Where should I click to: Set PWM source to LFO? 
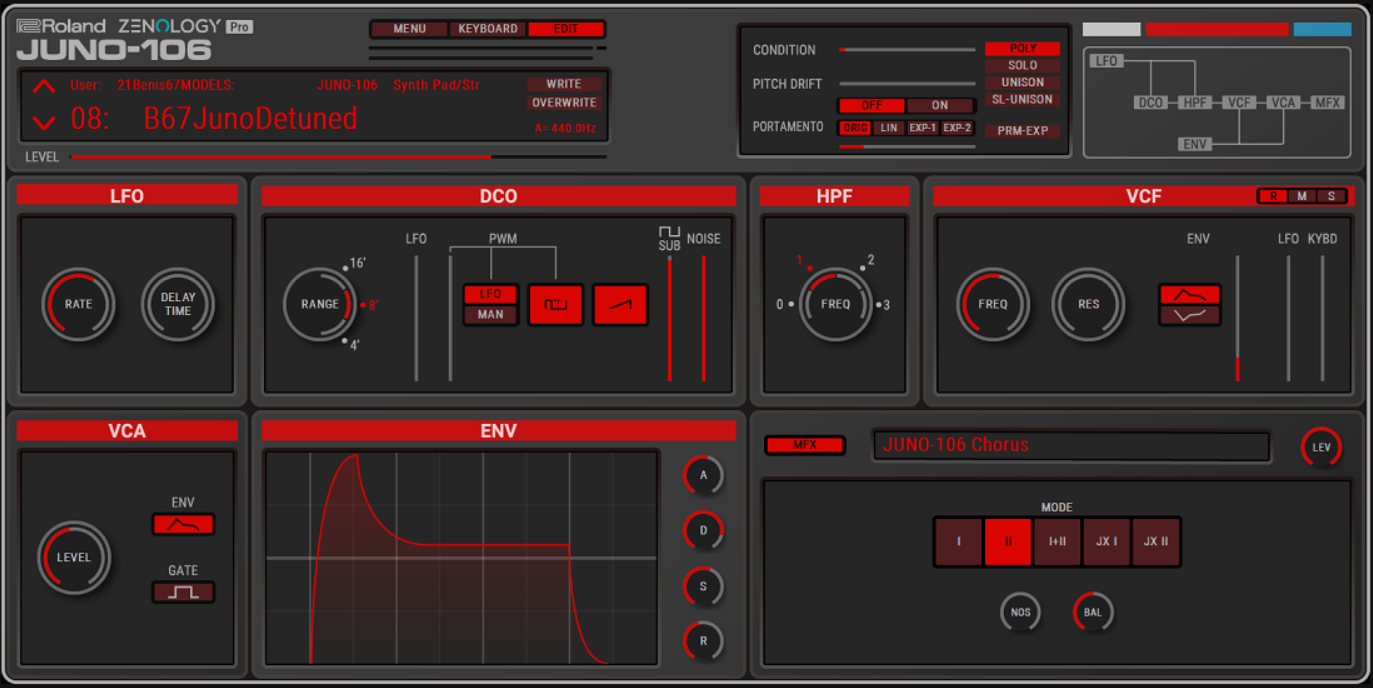(x=490, y=294)
